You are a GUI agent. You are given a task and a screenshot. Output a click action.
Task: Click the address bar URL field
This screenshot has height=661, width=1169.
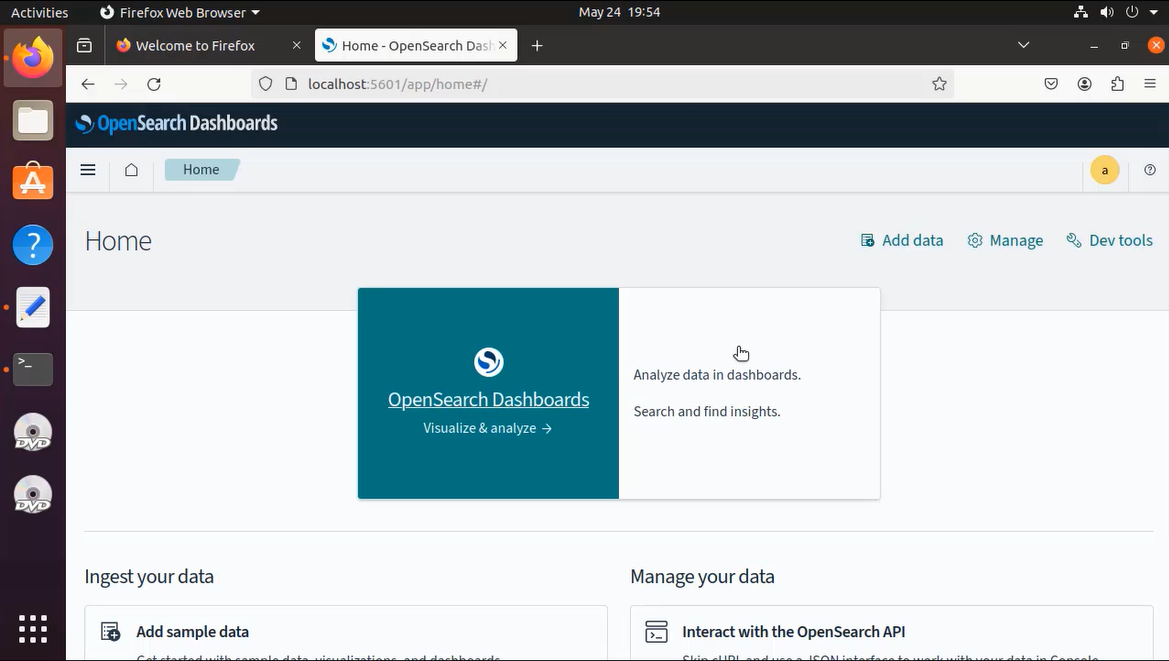602,84
